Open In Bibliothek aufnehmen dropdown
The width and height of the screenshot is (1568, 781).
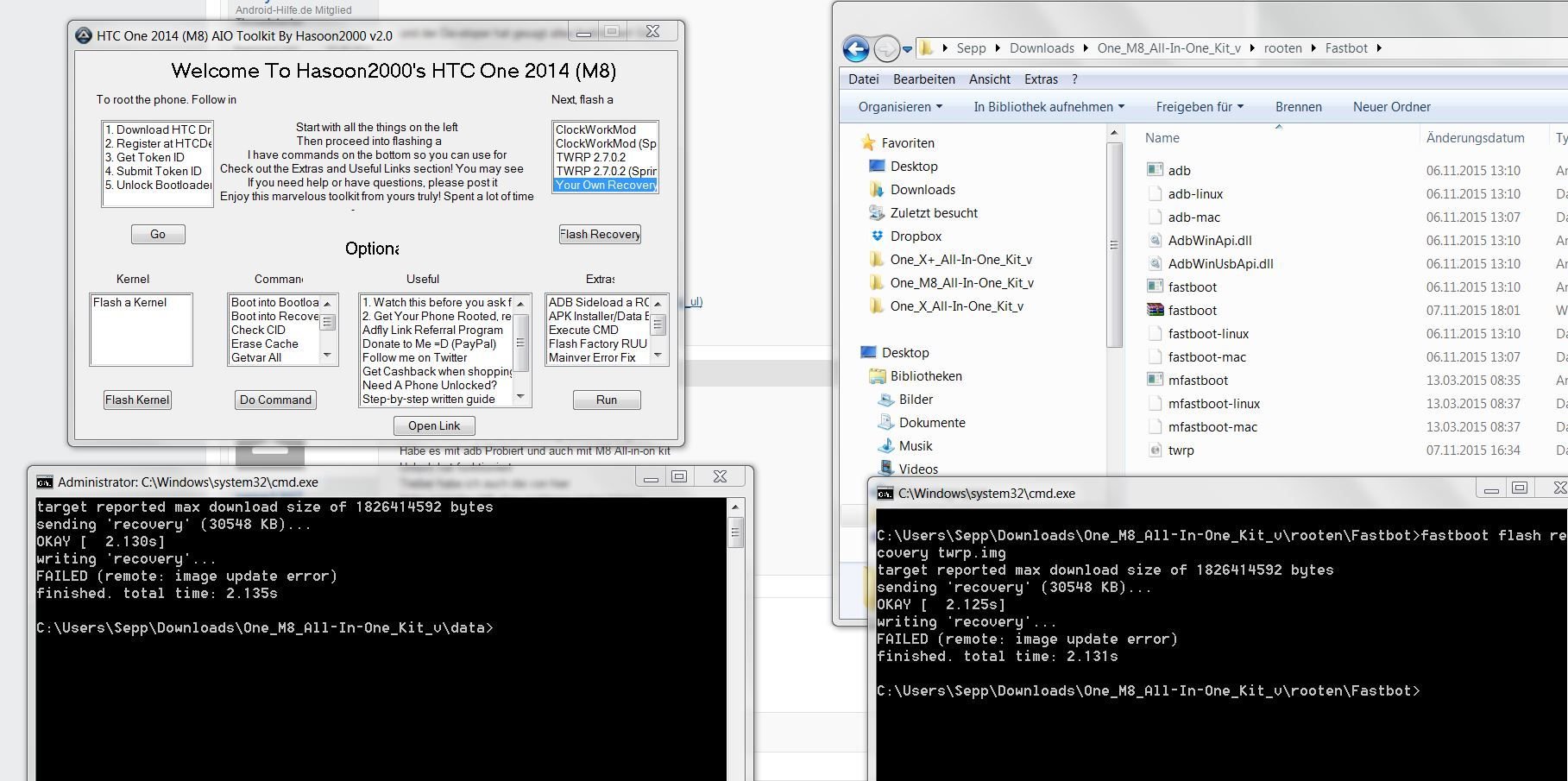tap(1049, 107)
